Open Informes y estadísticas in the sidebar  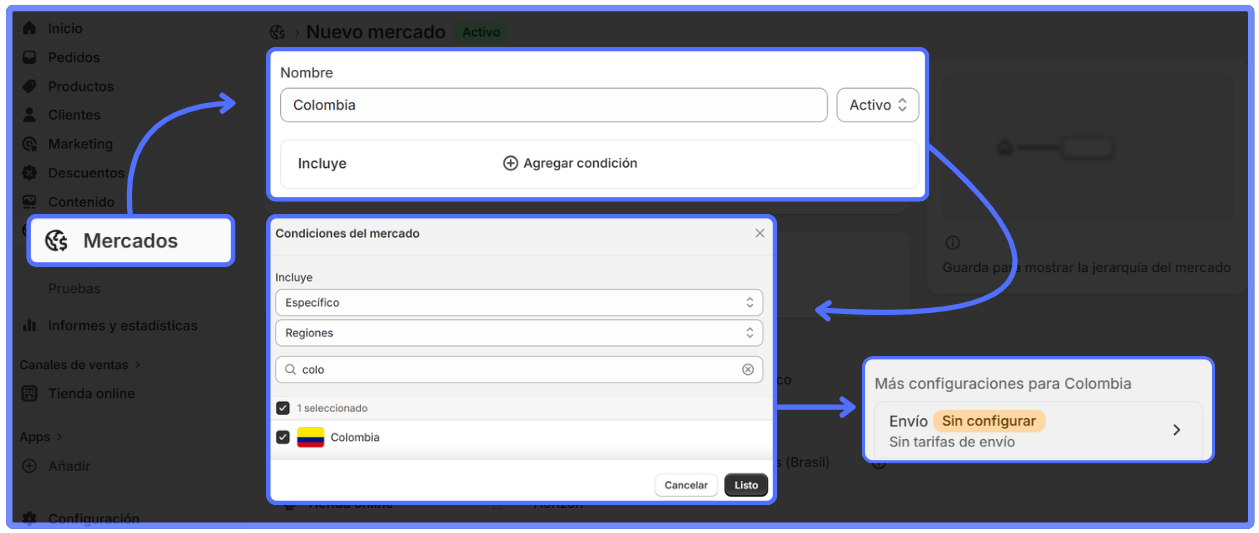click(x=122, y=325)
